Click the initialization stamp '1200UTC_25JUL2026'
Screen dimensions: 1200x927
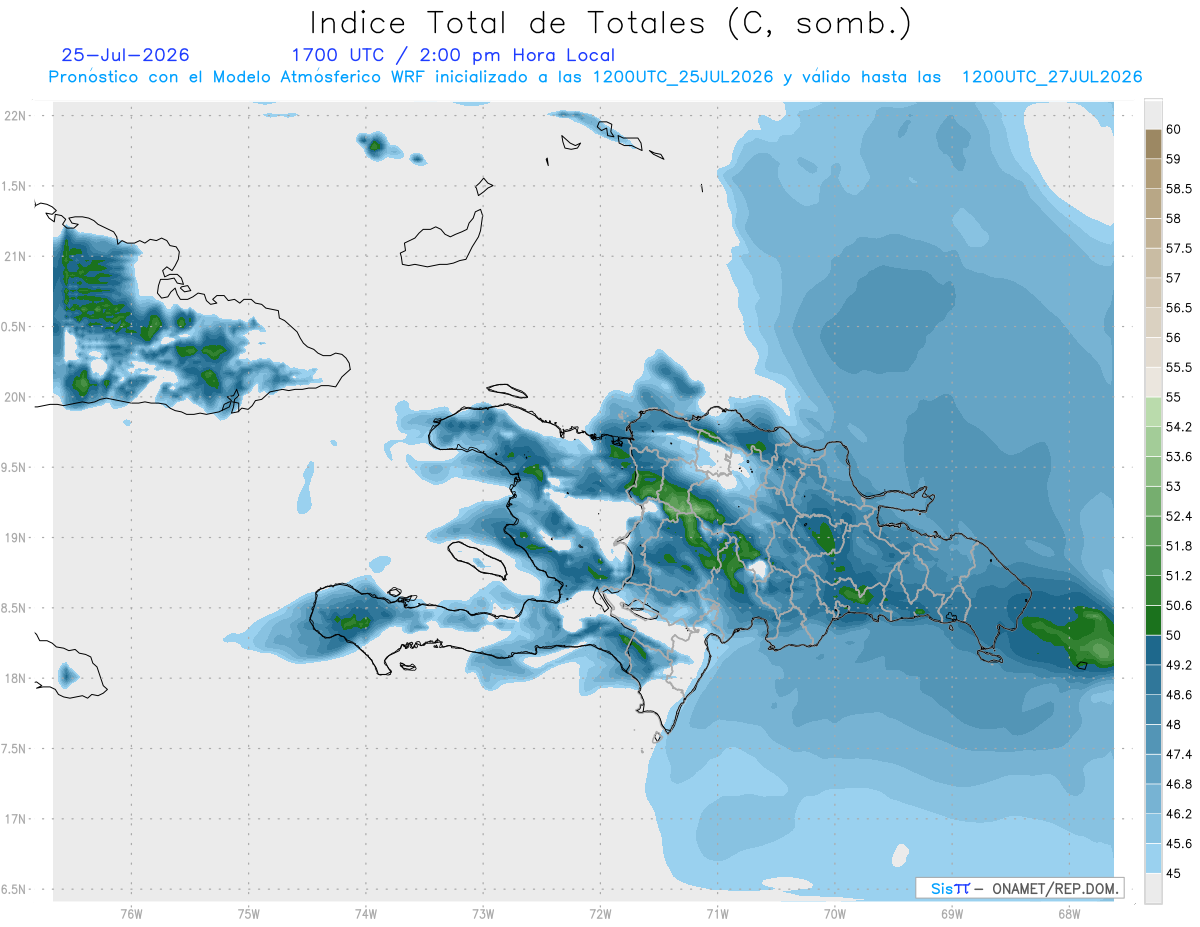[x=683, y=77]
